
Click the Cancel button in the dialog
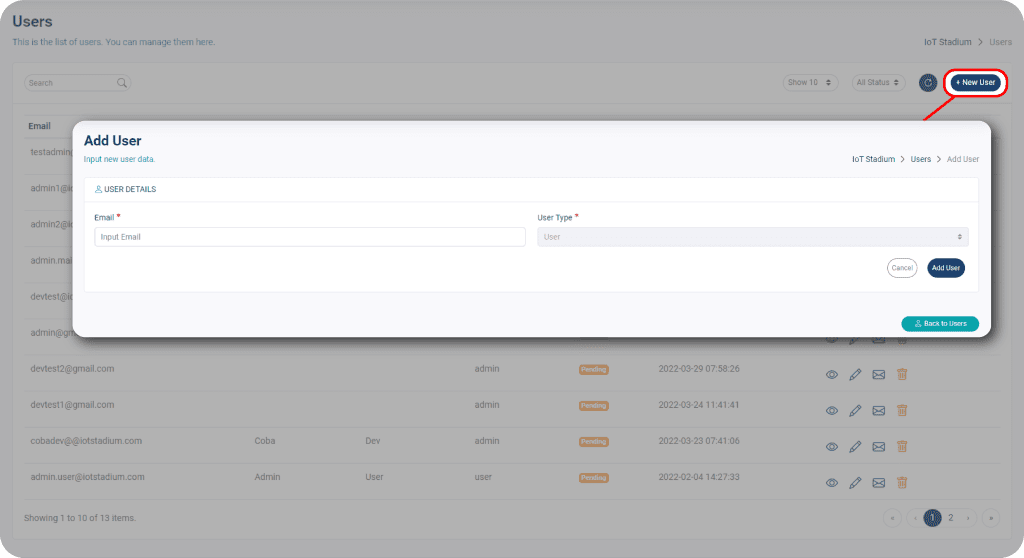(x=902, y=268)
